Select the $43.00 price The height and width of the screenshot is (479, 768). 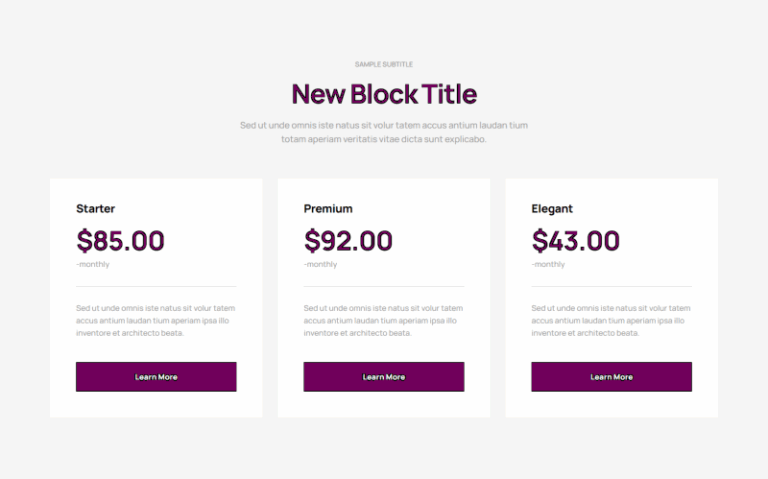[x=576, y=240]
